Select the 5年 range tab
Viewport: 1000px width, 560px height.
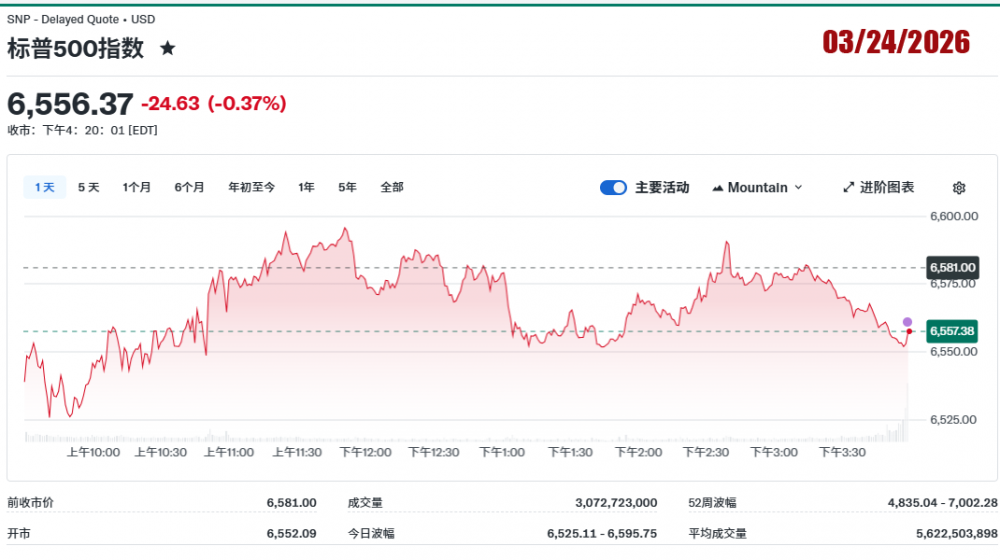347,187
